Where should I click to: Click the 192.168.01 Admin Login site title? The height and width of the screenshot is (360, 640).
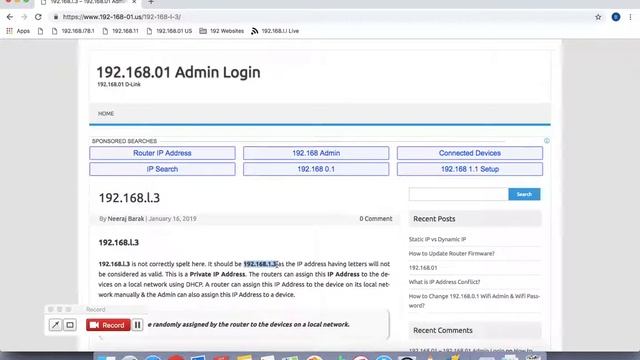[x=178, y=72]
